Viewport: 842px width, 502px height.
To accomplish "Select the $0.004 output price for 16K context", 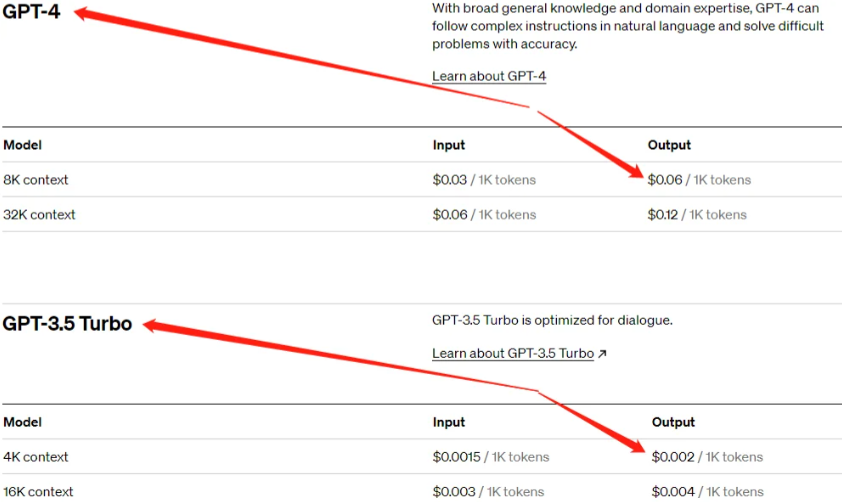I will (672, 491).
